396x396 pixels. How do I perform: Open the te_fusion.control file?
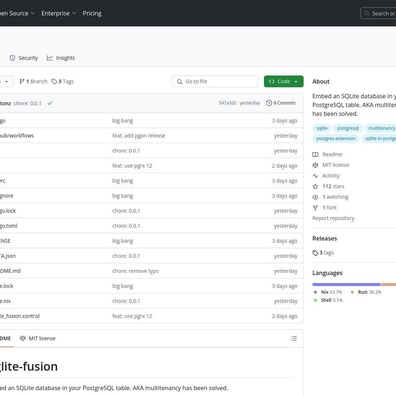20,316
